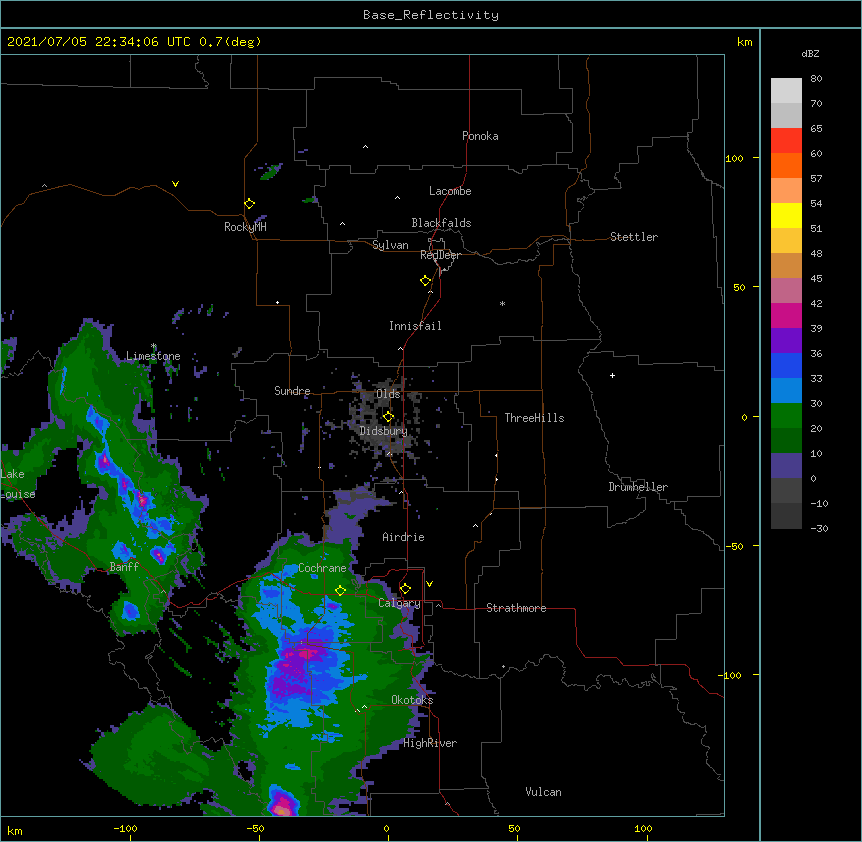Screen dimensions: 862x842
Task: Click the Airdrie label
Action: 403,537
